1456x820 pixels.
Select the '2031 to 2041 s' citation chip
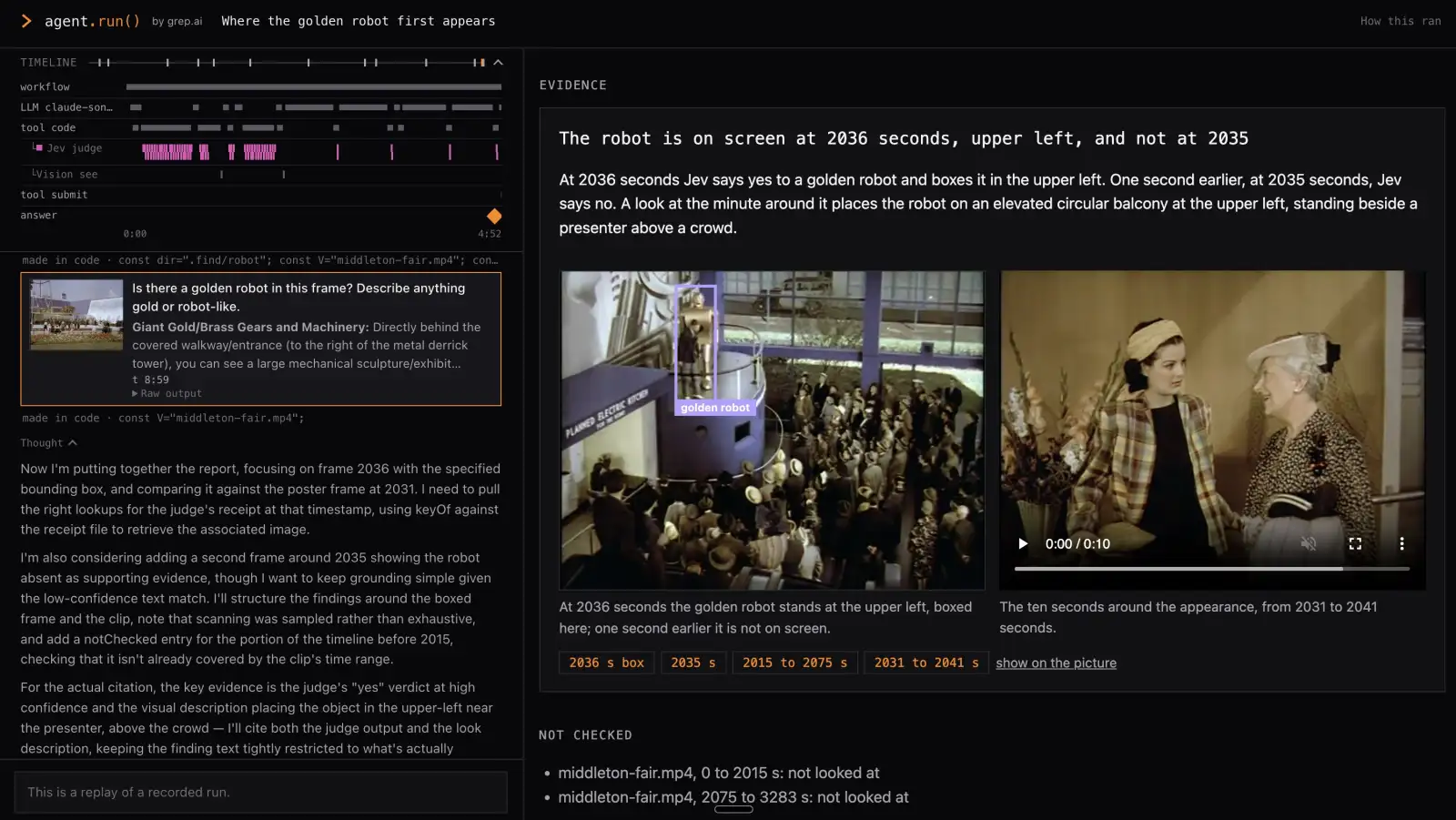926,663
